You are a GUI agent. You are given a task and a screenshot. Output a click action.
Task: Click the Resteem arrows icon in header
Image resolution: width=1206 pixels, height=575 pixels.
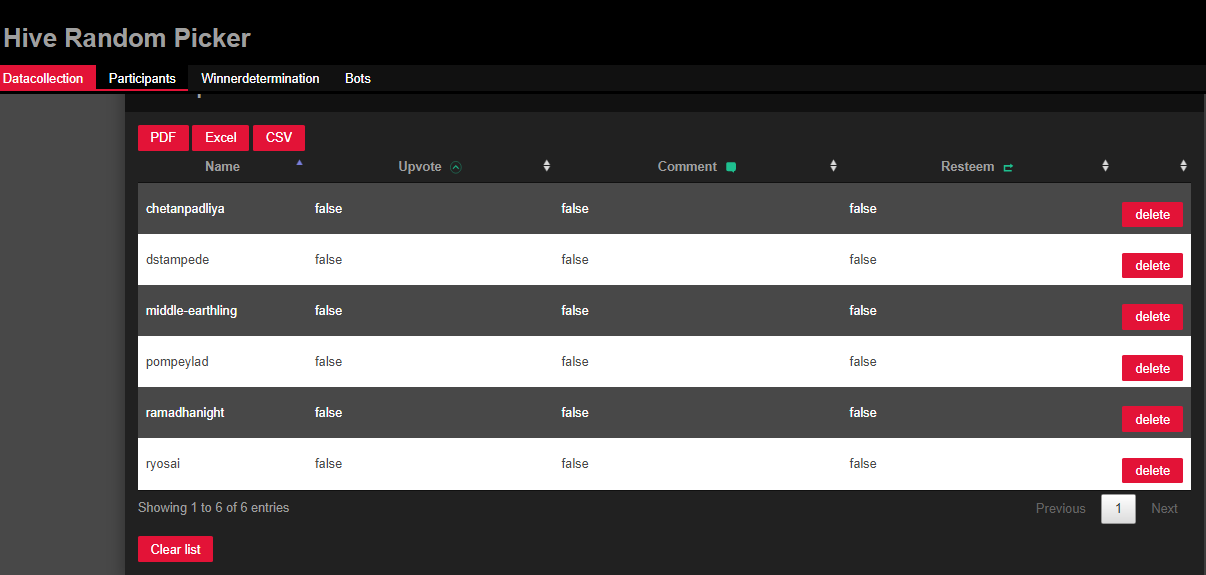click(x=1008, y=167)
